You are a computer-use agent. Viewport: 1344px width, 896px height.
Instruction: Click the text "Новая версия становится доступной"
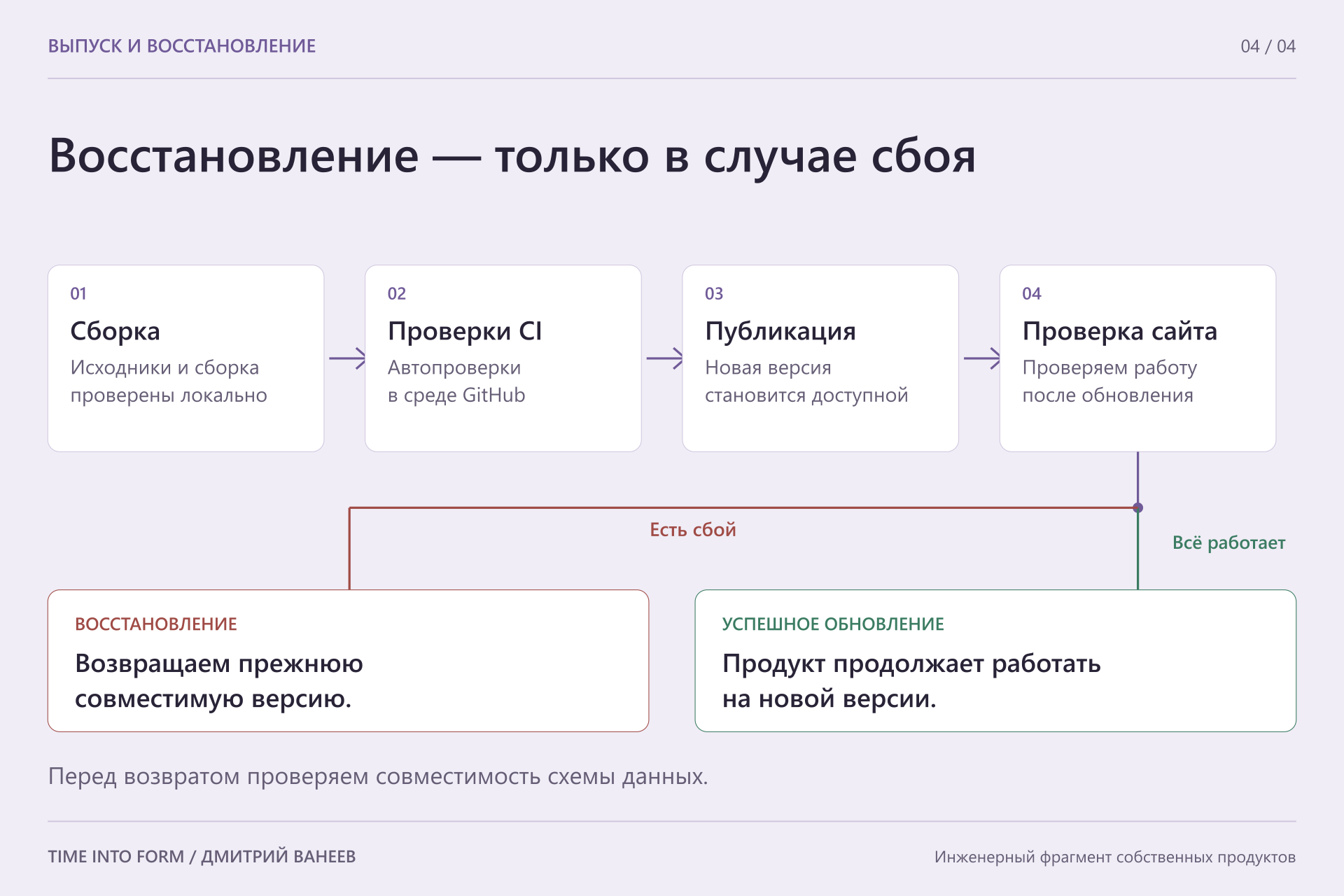pos(806,381)
